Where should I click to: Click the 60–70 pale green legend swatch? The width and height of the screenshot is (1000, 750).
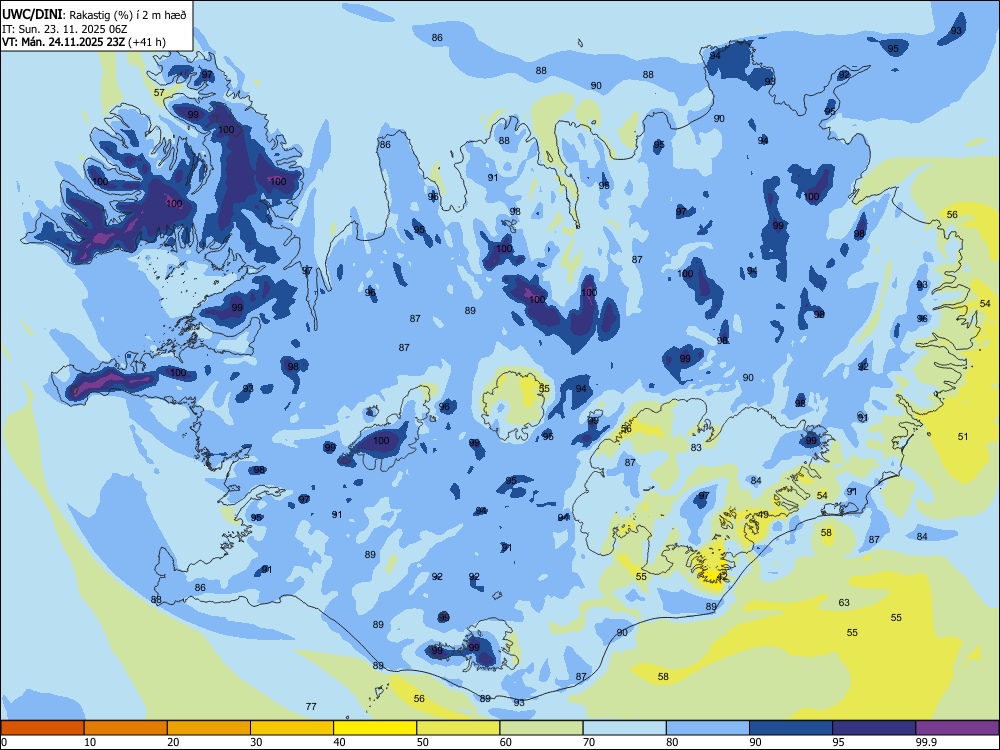point(541,728)
